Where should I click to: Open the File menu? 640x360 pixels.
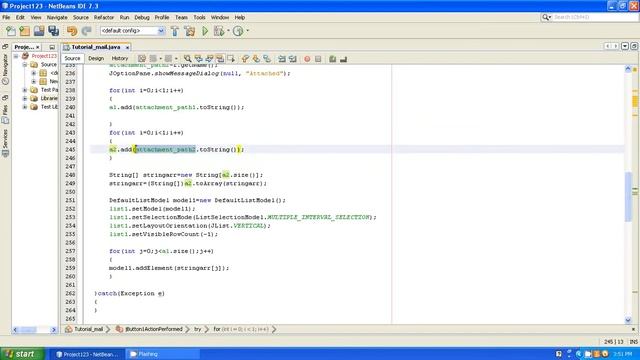[6, 18]
